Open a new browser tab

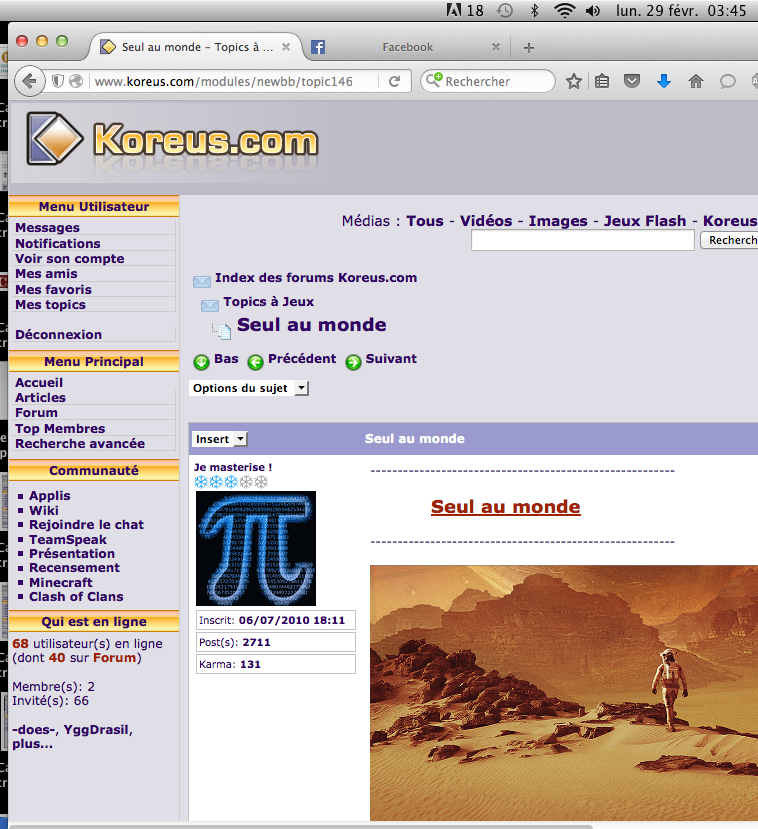(529, 47)
